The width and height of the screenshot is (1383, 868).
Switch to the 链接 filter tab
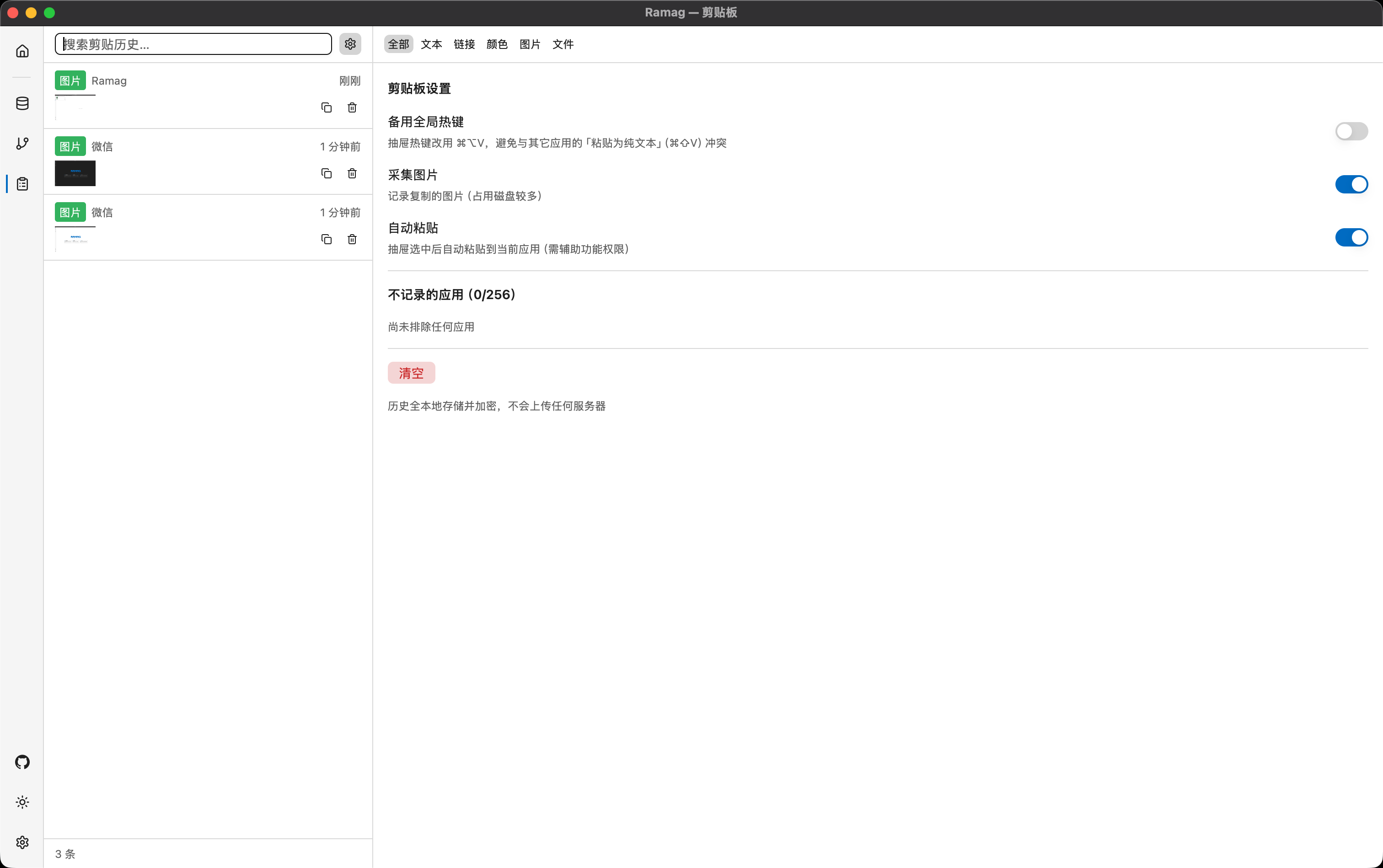(464, 44)
